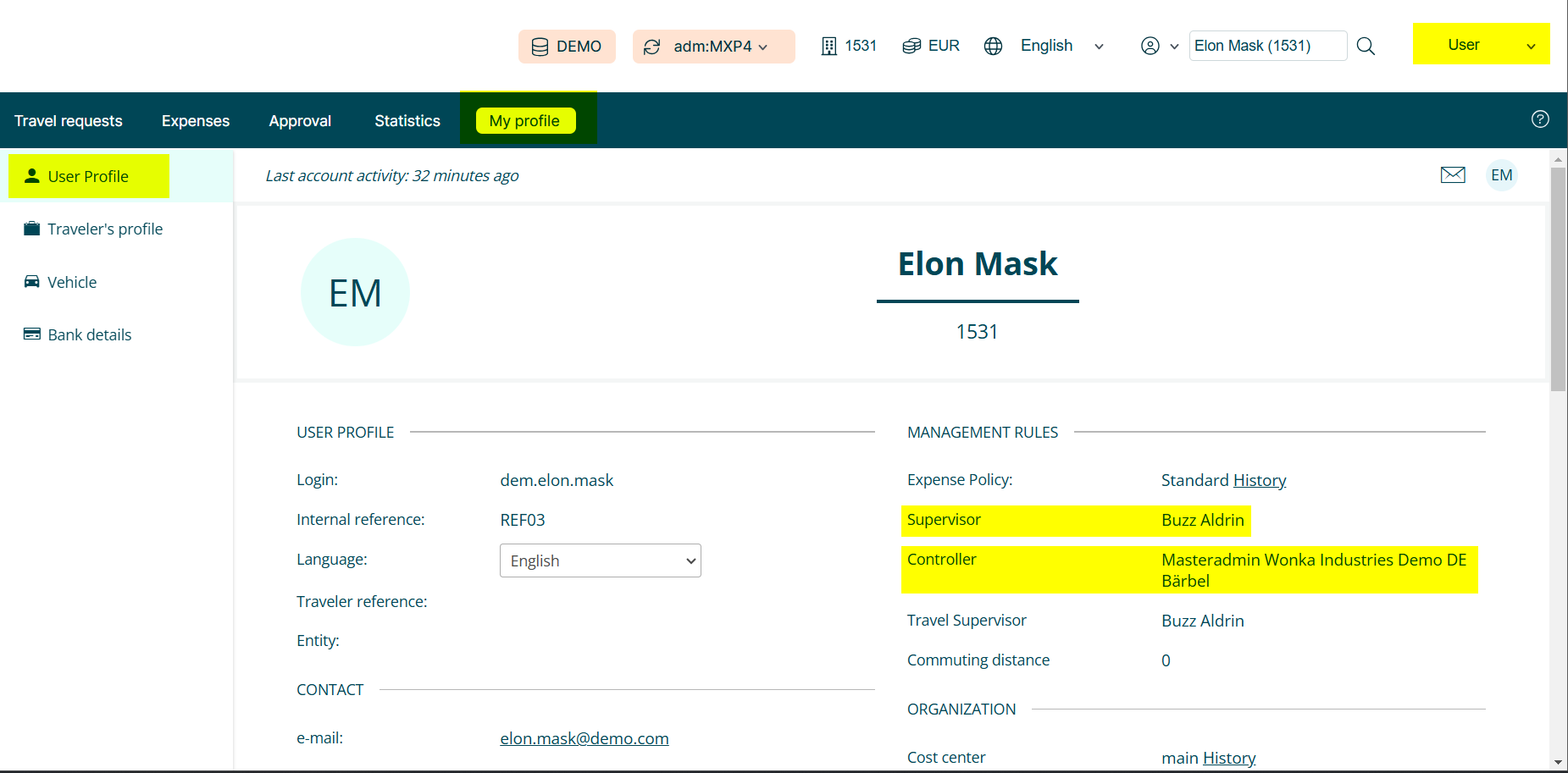Click the envelope mail icon
1568x773 pixels.
1453,175
